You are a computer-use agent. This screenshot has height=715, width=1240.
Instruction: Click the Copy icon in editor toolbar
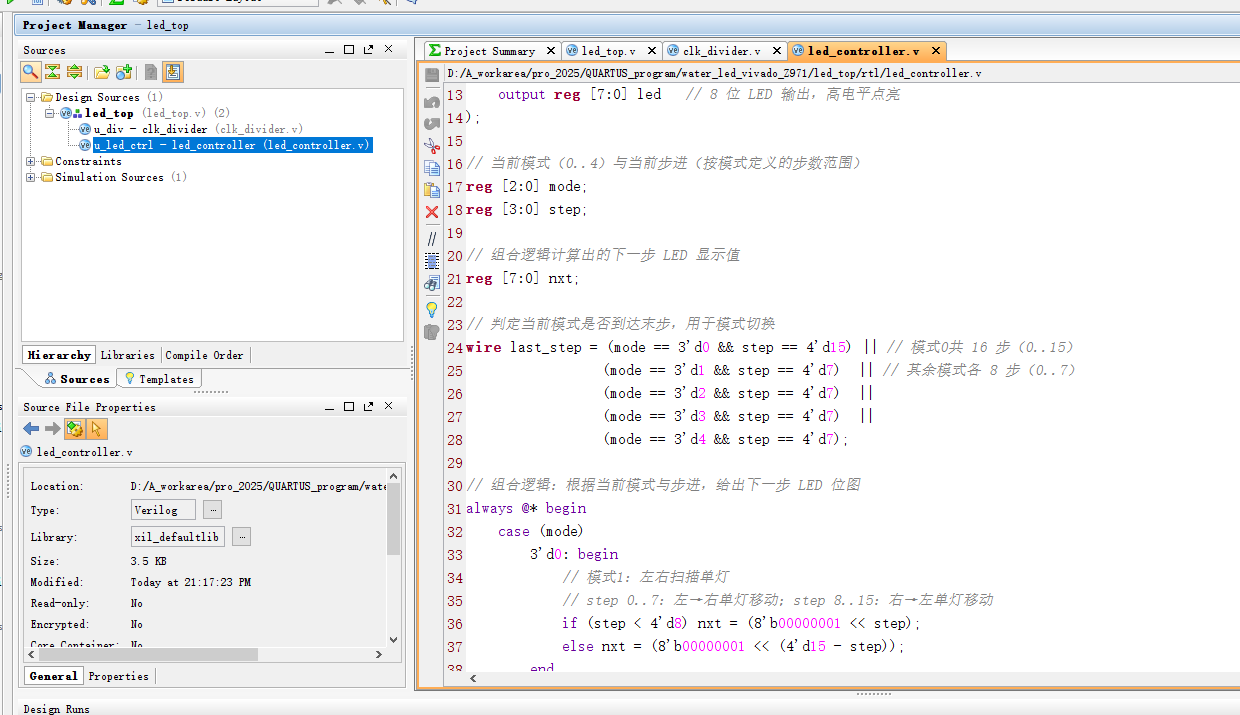pos(432,168)
